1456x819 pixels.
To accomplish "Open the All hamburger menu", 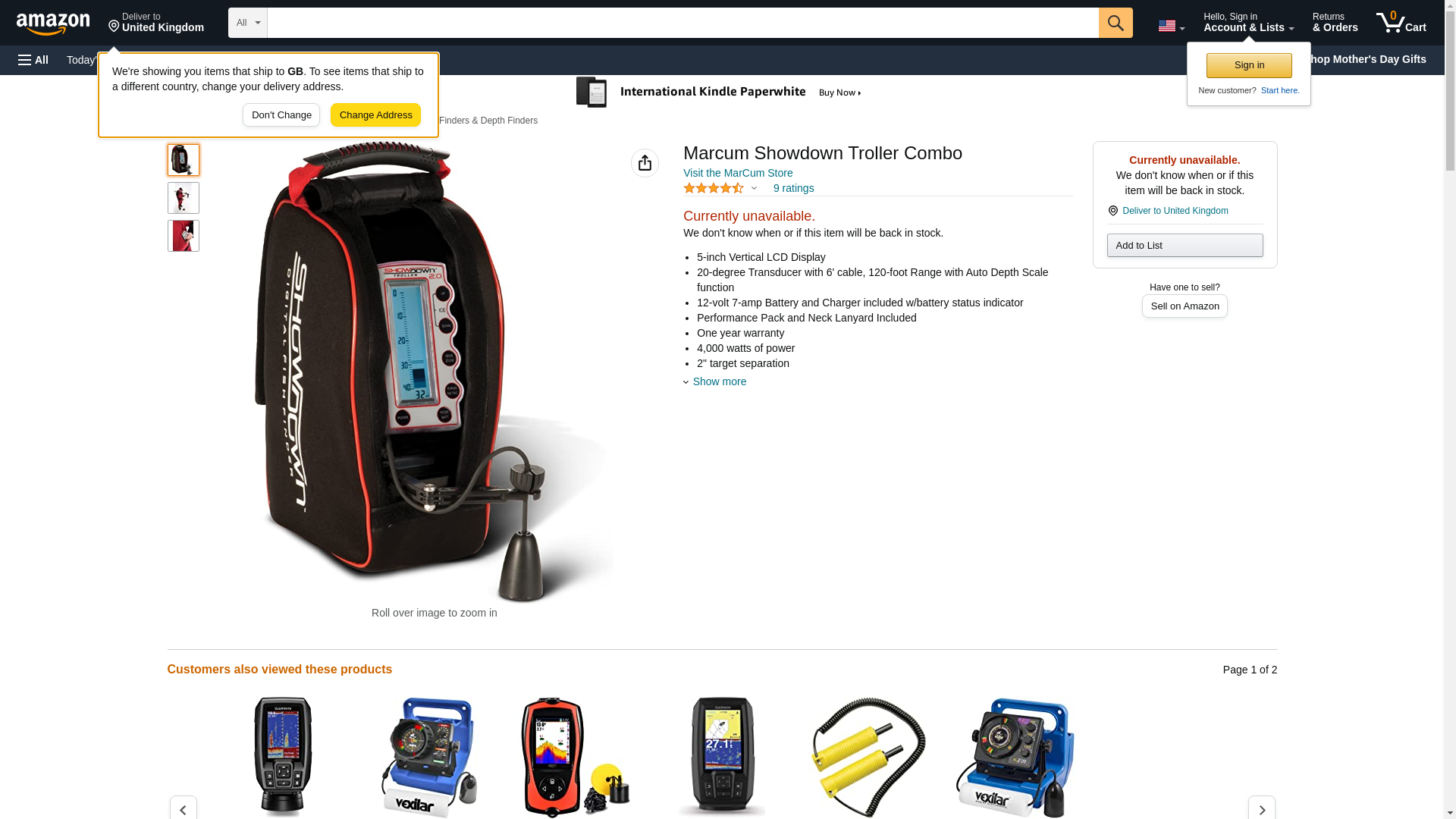I will pyautogui.click(x=33, y=60).
